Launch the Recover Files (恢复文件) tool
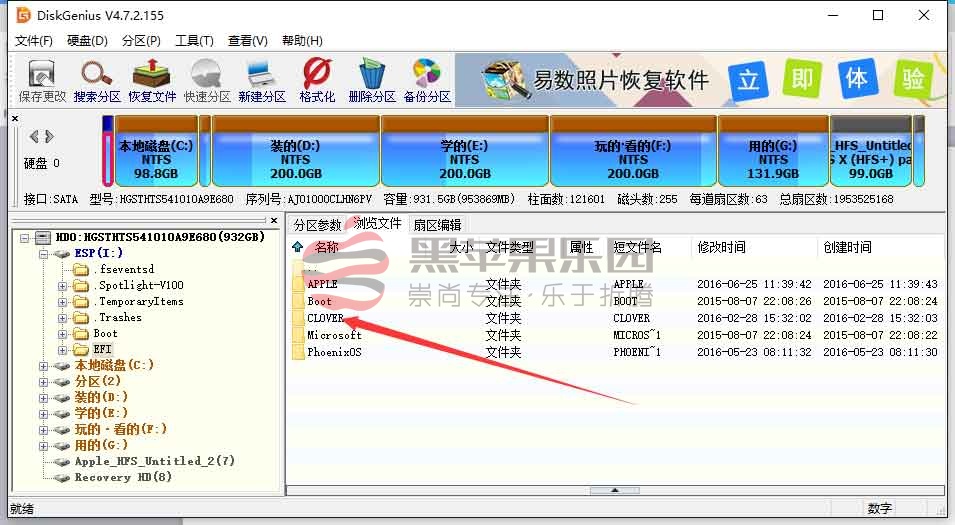 (152, 81)
